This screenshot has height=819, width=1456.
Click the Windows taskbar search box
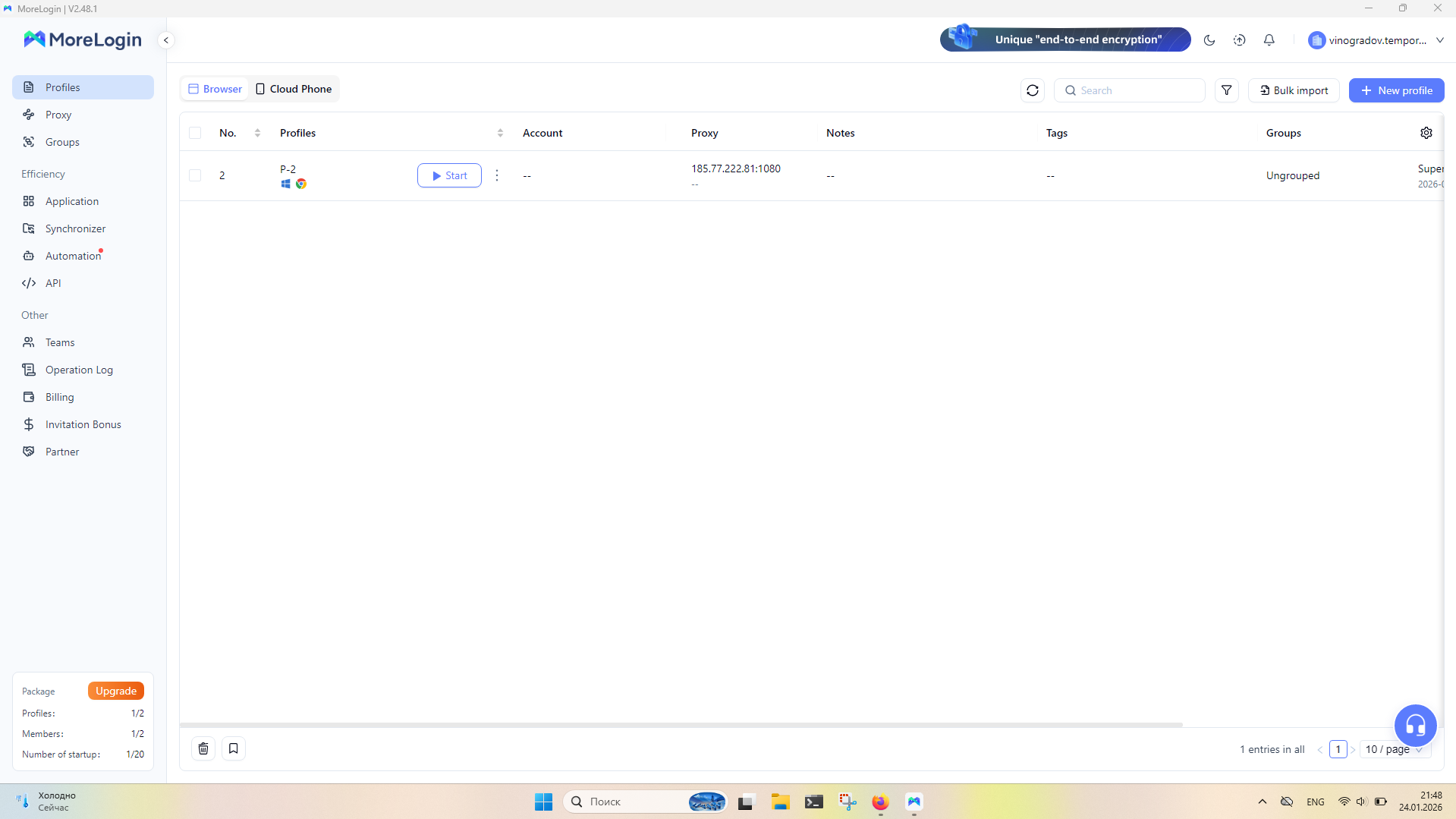pyautogui.click(x=646, y=802)
